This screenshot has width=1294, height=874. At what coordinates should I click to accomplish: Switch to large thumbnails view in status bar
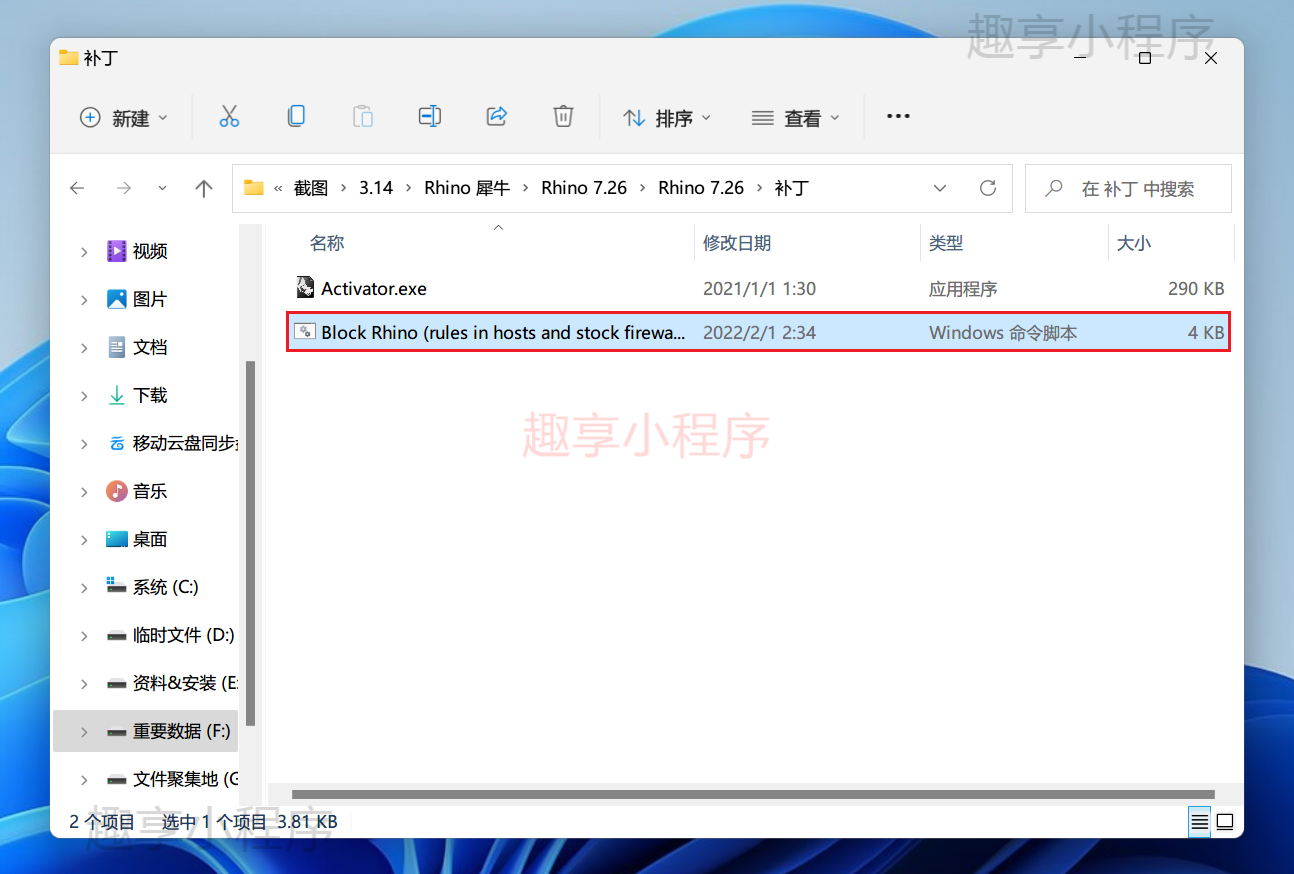click(1225, 822)
